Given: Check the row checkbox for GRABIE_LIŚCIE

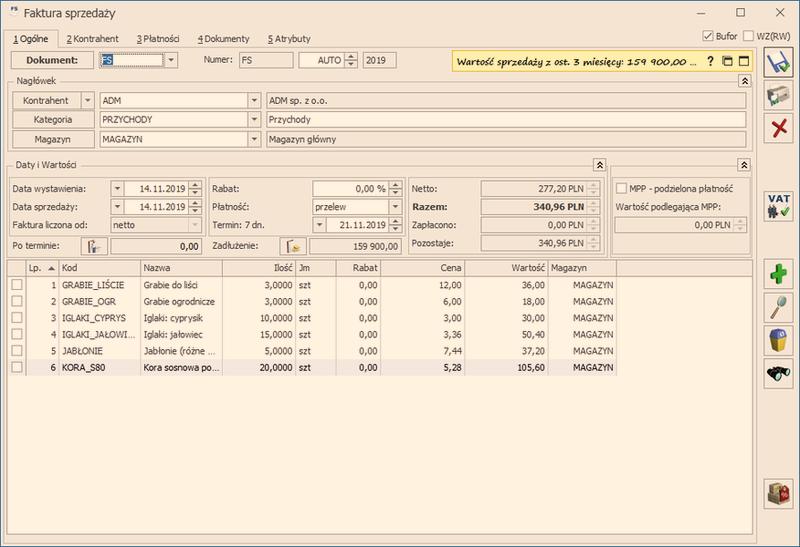Looking at the screenshot, I should tap(17, 285).
